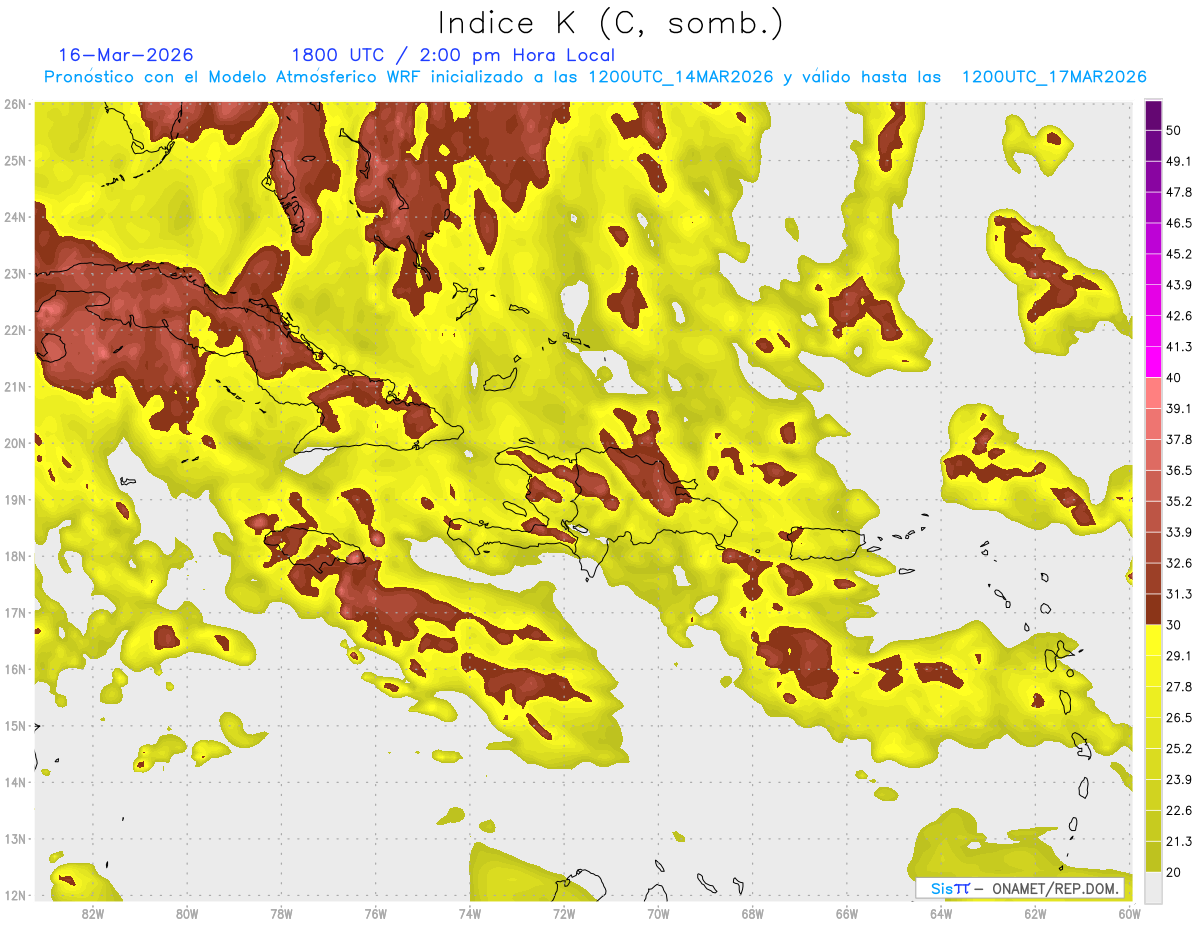
Task: Click the latitude label '22N'
Action: [15, 330]
